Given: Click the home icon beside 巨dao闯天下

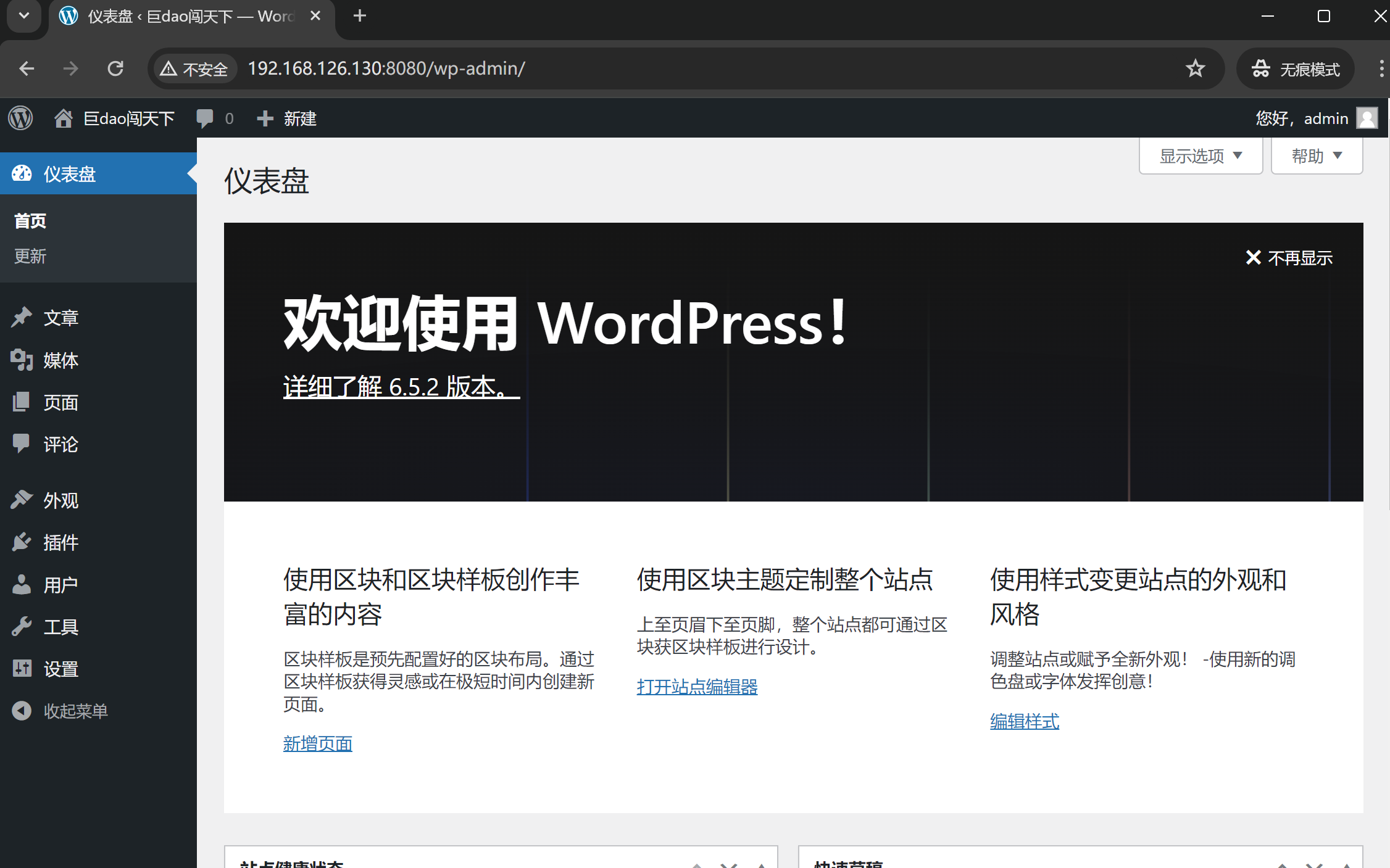Looking at the screenshot, I should (63, 118).
